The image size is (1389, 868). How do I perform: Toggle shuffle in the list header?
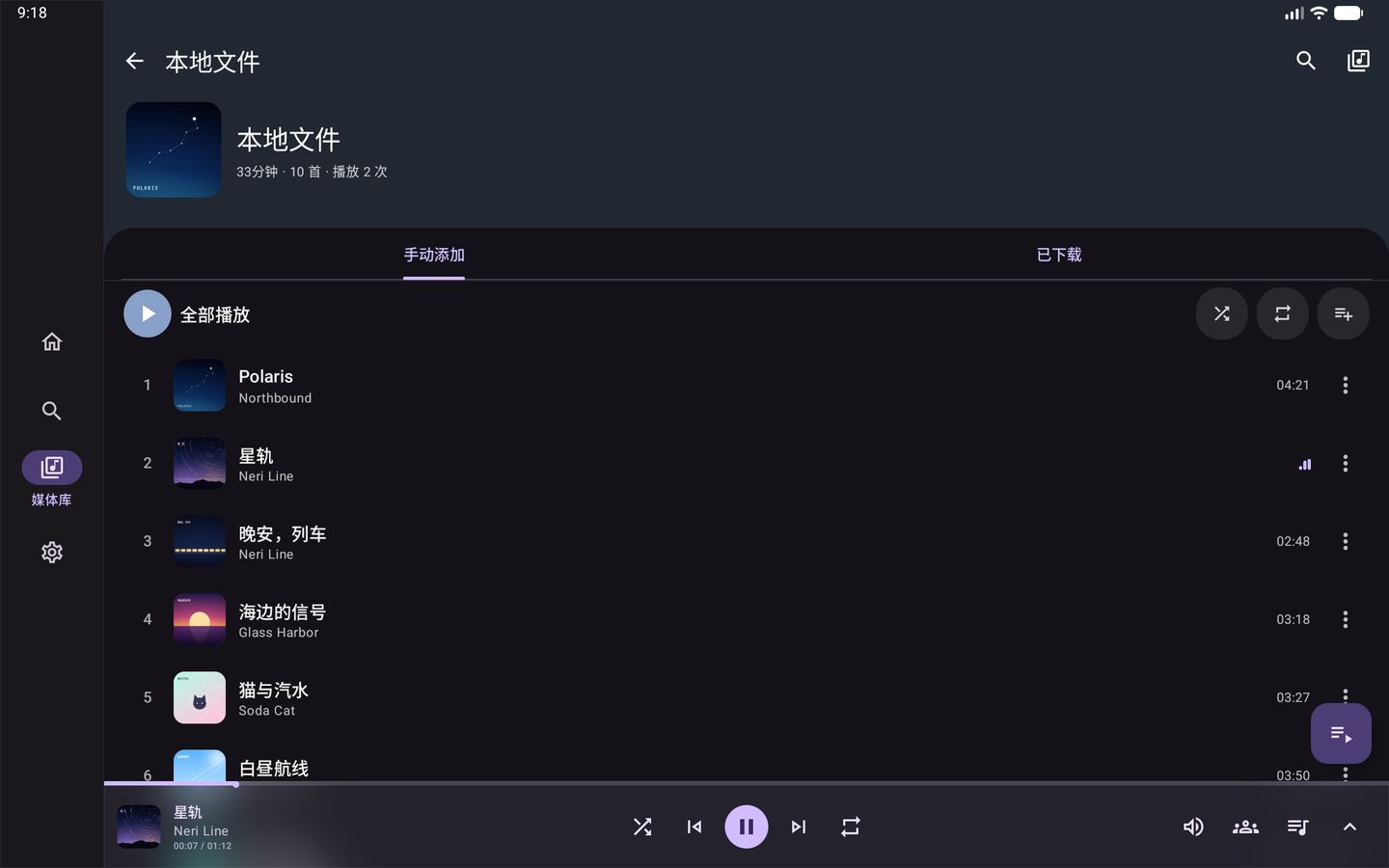(1222, 313)
